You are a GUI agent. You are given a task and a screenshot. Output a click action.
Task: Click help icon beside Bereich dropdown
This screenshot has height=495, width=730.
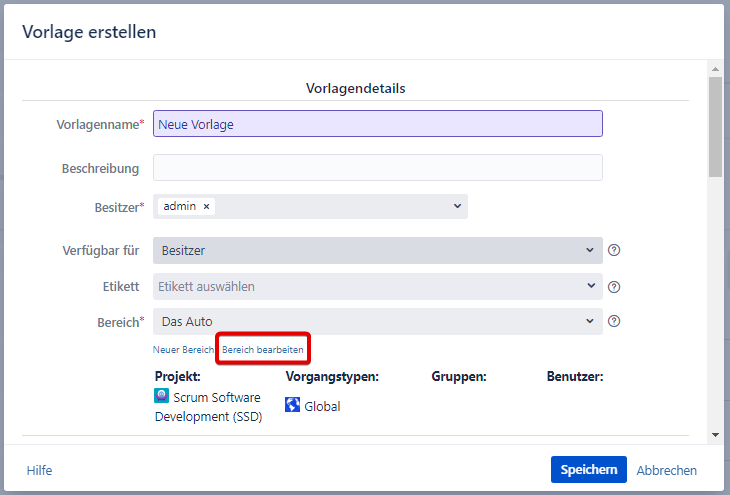tap(615, 322)
